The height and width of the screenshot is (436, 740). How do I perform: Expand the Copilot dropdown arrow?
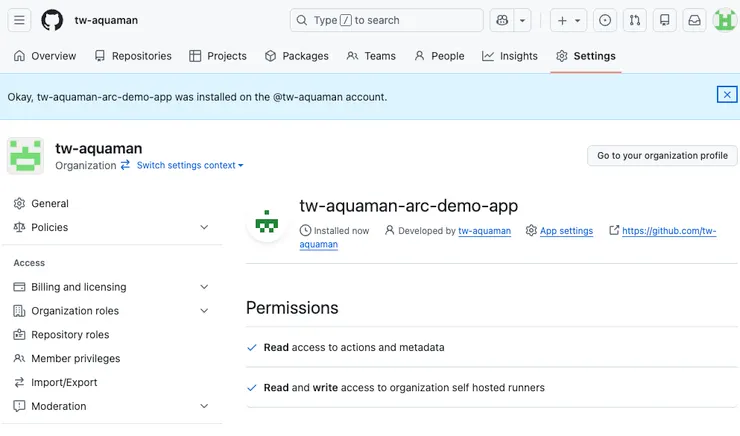(x=522, y=20)
